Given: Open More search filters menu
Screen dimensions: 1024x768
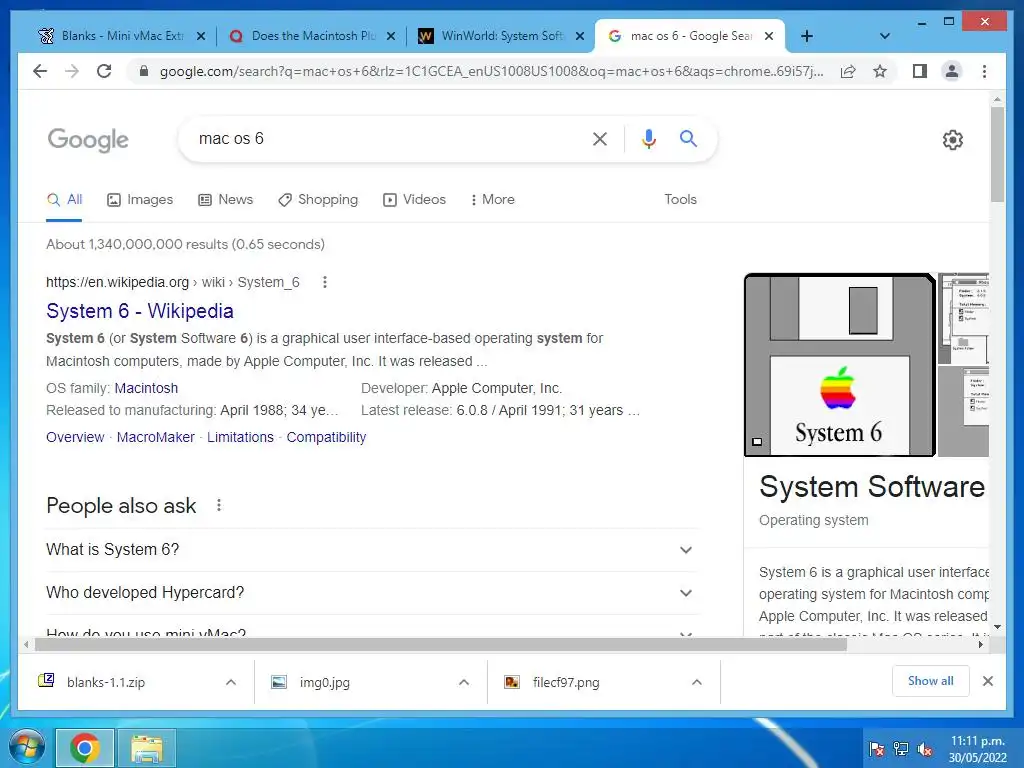Looking at the screenshot, I should click(x=492, y=199).
